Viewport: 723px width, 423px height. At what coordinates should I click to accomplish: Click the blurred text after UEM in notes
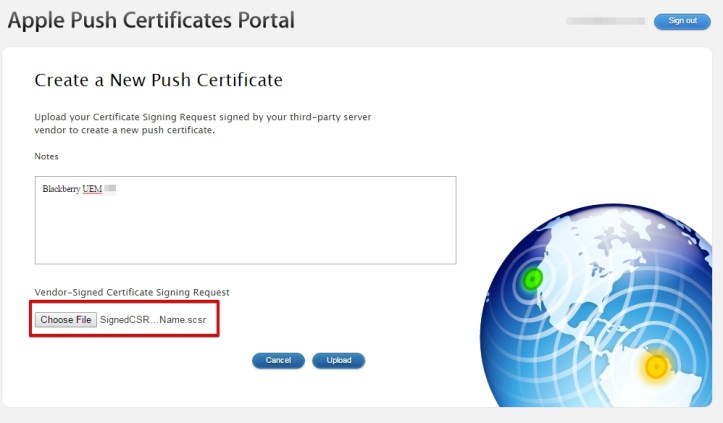(111, 188)
